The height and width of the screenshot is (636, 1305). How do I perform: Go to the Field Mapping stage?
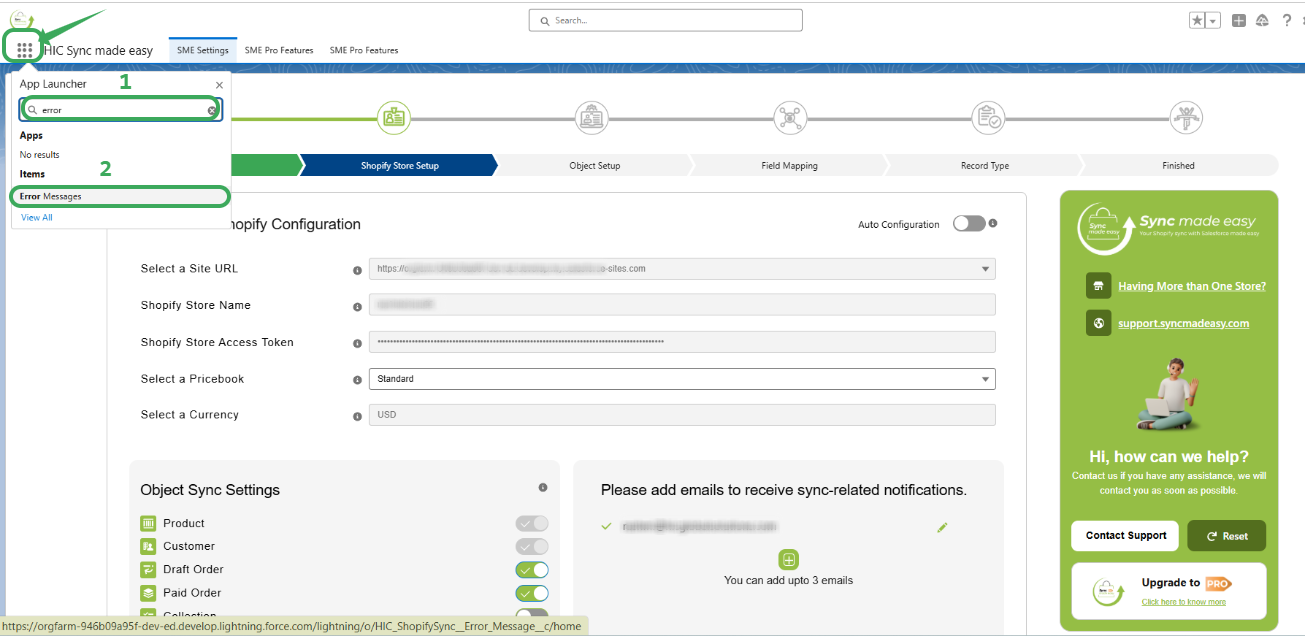(789, 165)
